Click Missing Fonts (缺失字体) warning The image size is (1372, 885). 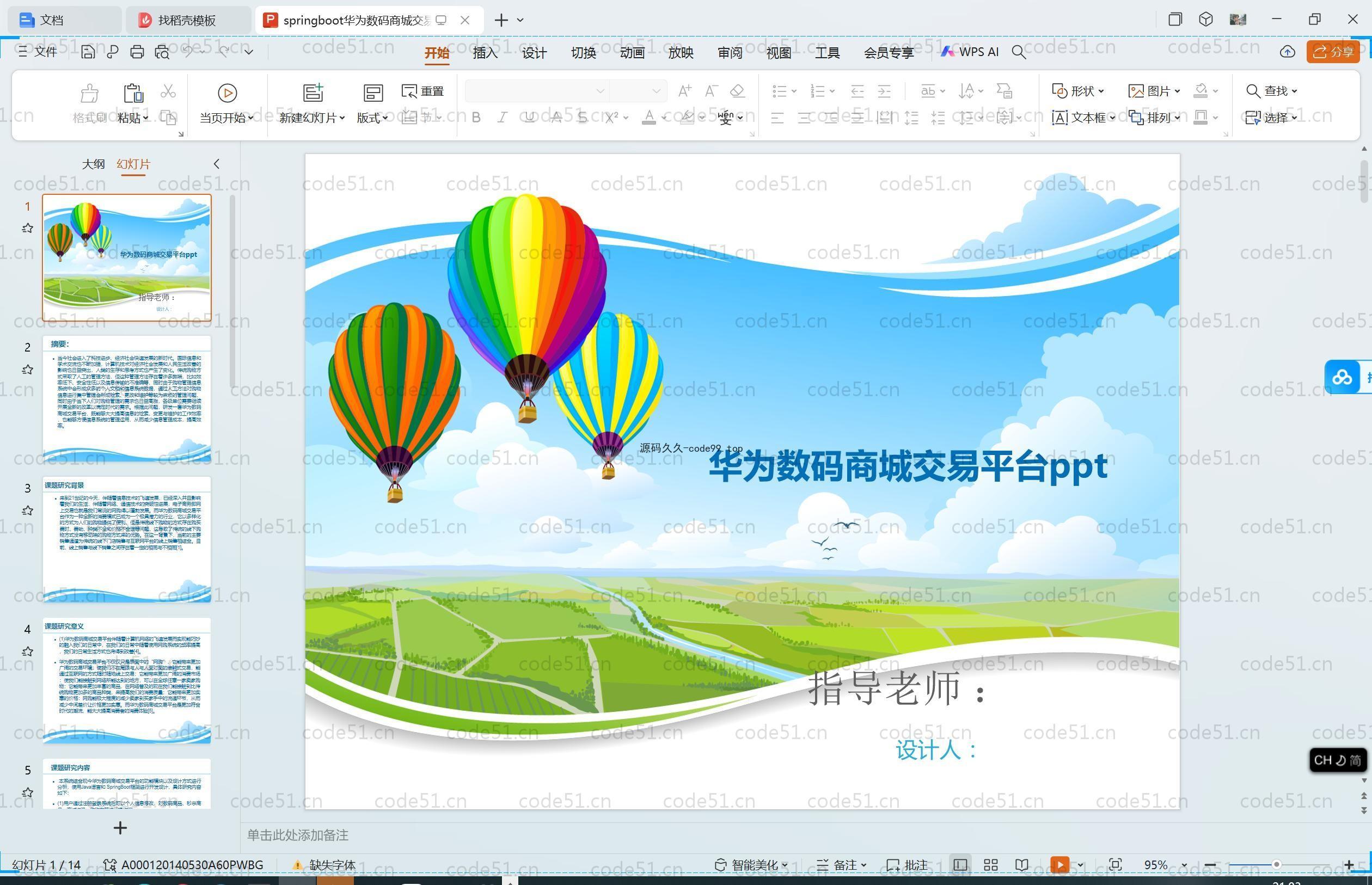click(x=324, y=864)
